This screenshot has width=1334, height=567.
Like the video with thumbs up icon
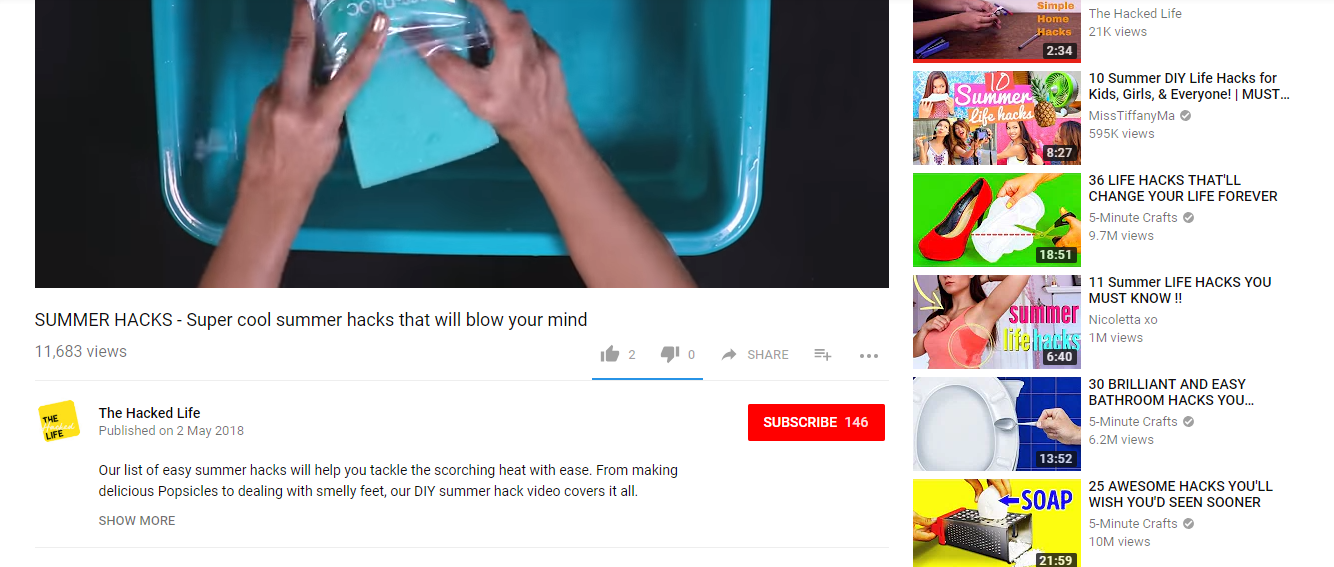click(x=610, y=354)
